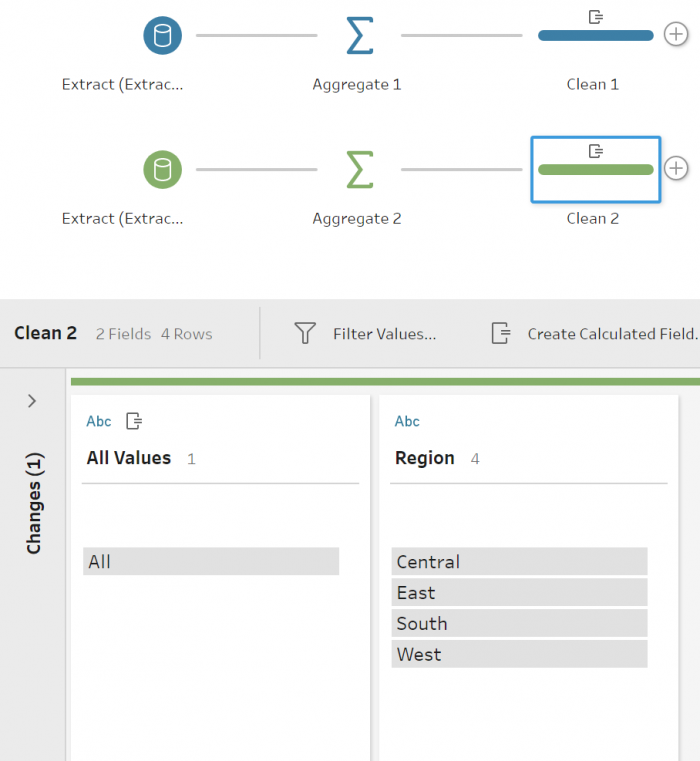
Task: Select the Clean 1 step bar
Action: click(x=596, y=35)
